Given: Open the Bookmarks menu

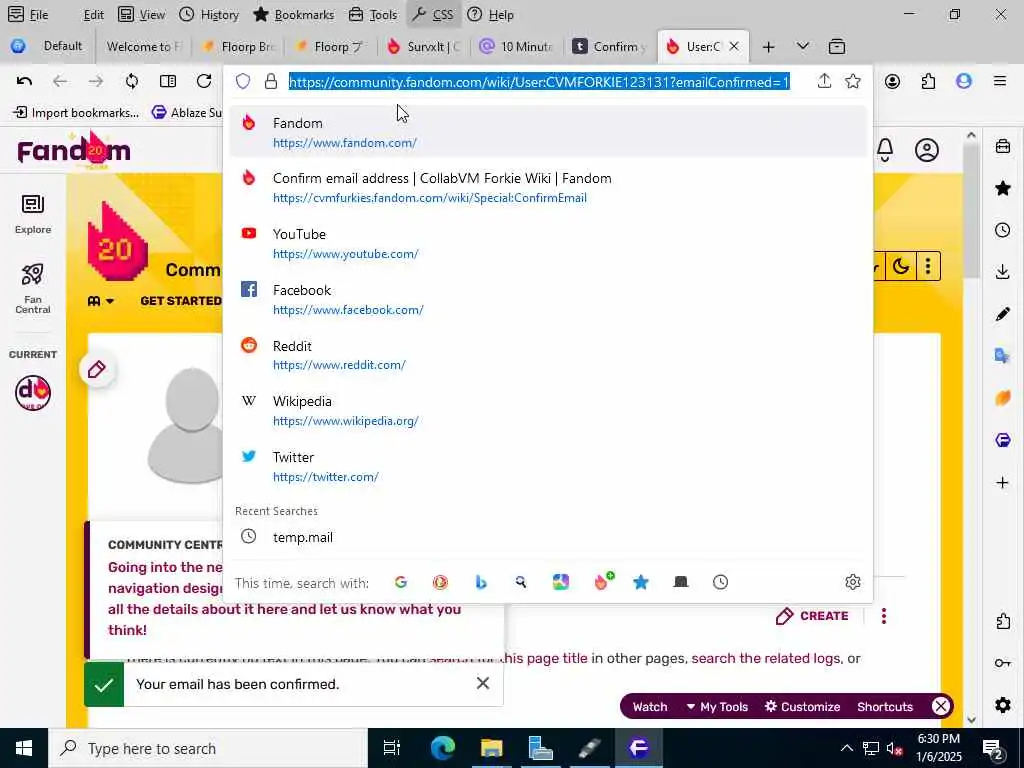Looking at the screenshot, I should point(293,14).
